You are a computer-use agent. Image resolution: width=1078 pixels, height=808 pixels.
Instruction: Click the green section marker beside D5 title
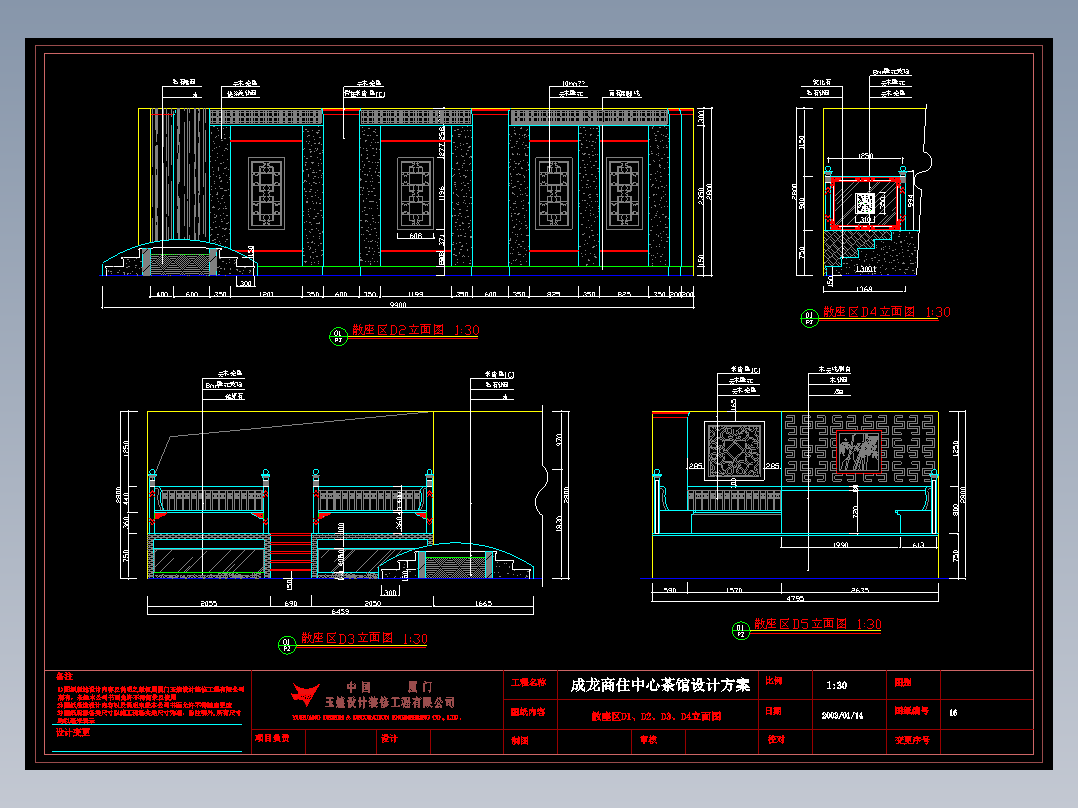[x=740, y=630]
